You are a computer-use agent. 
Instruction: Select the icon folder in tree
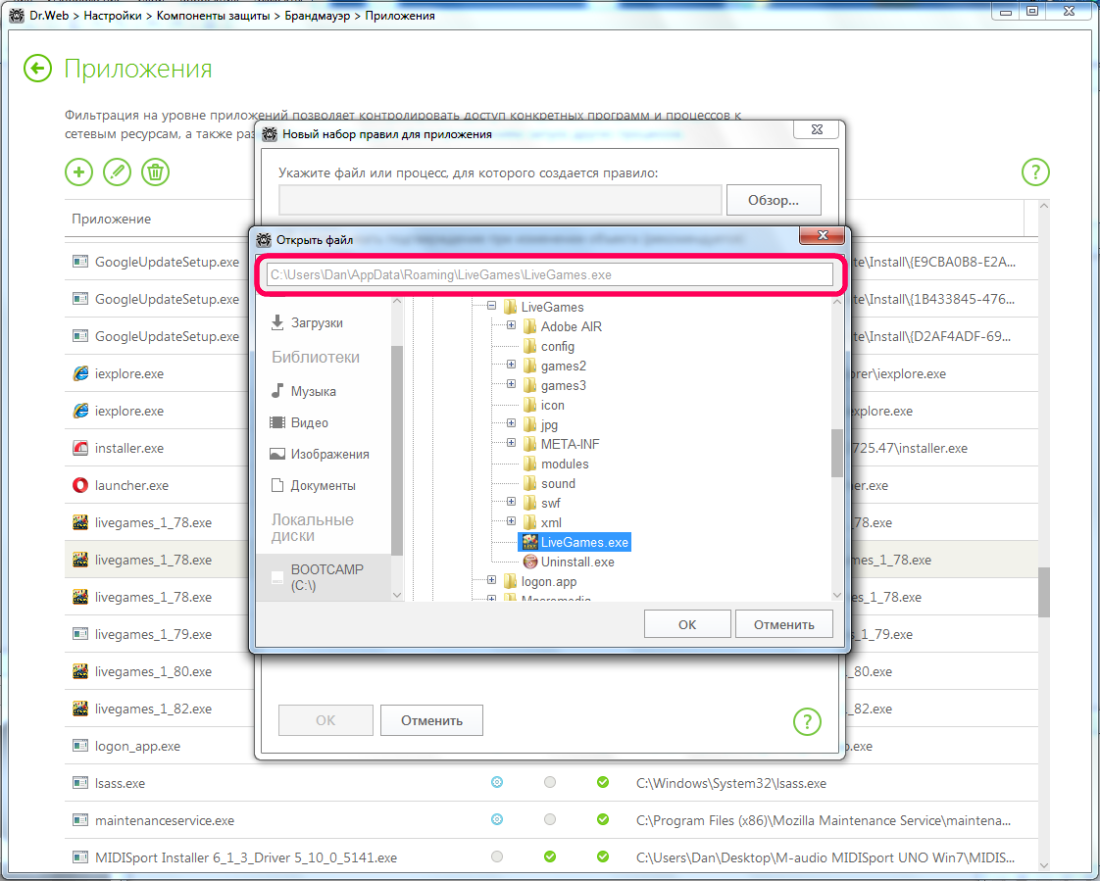click(544, 405)
